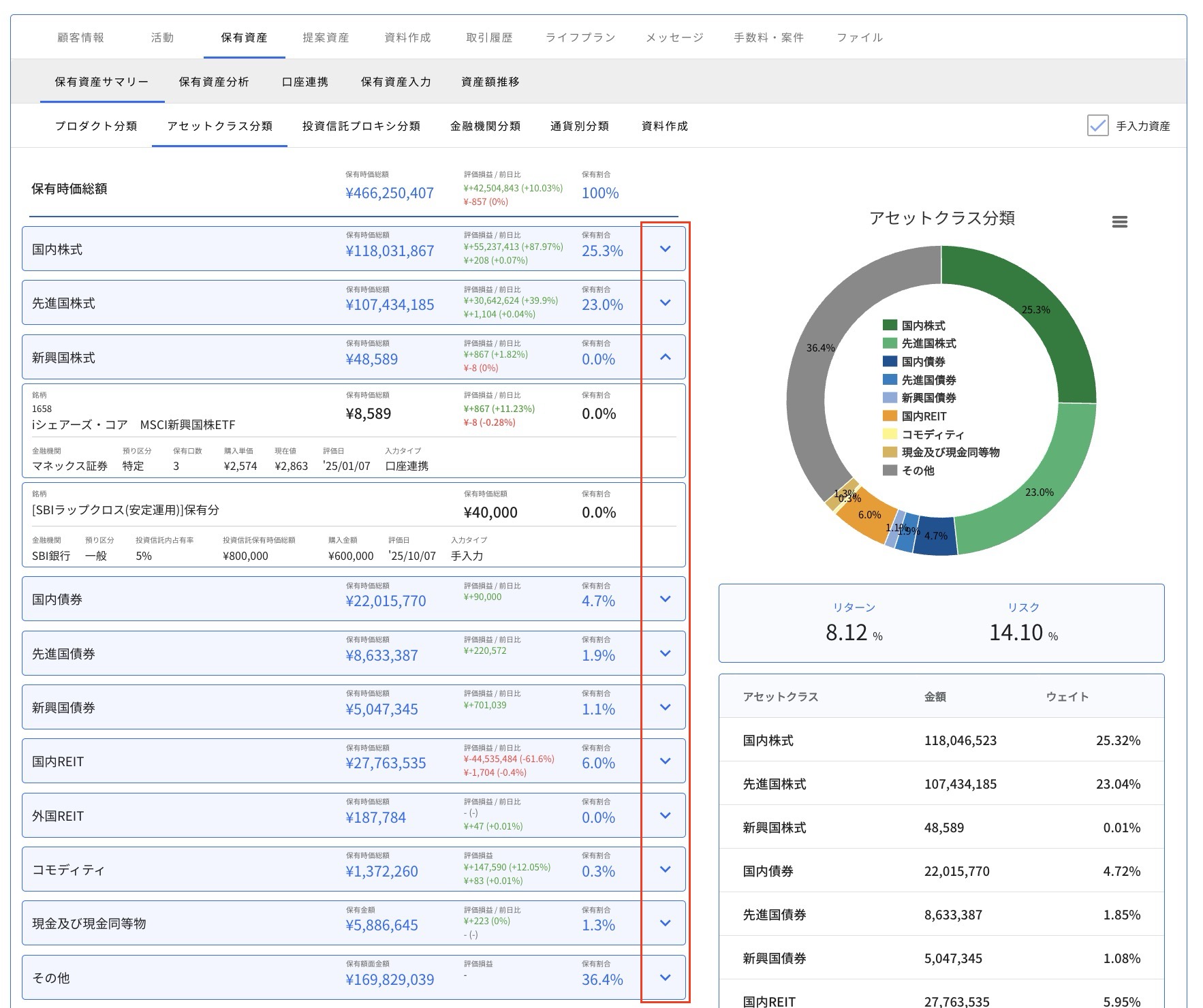The image size is (1203, 1008).
Task: Switch to 保有資産分析 sub-tab
Action: pyautogui.click(x=215, y=82)
